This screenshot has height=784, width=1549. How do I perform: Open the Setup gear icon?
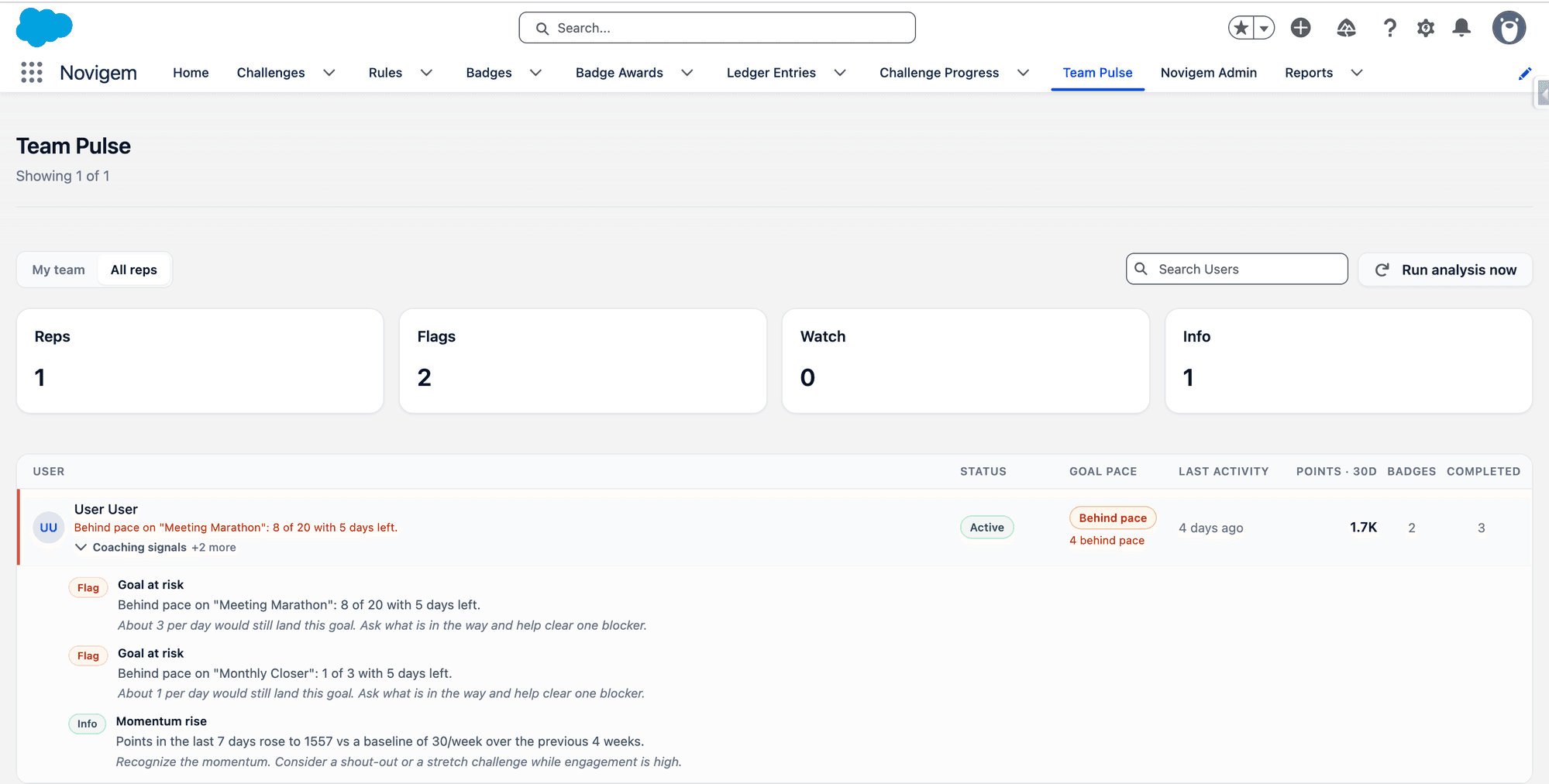1426,28
